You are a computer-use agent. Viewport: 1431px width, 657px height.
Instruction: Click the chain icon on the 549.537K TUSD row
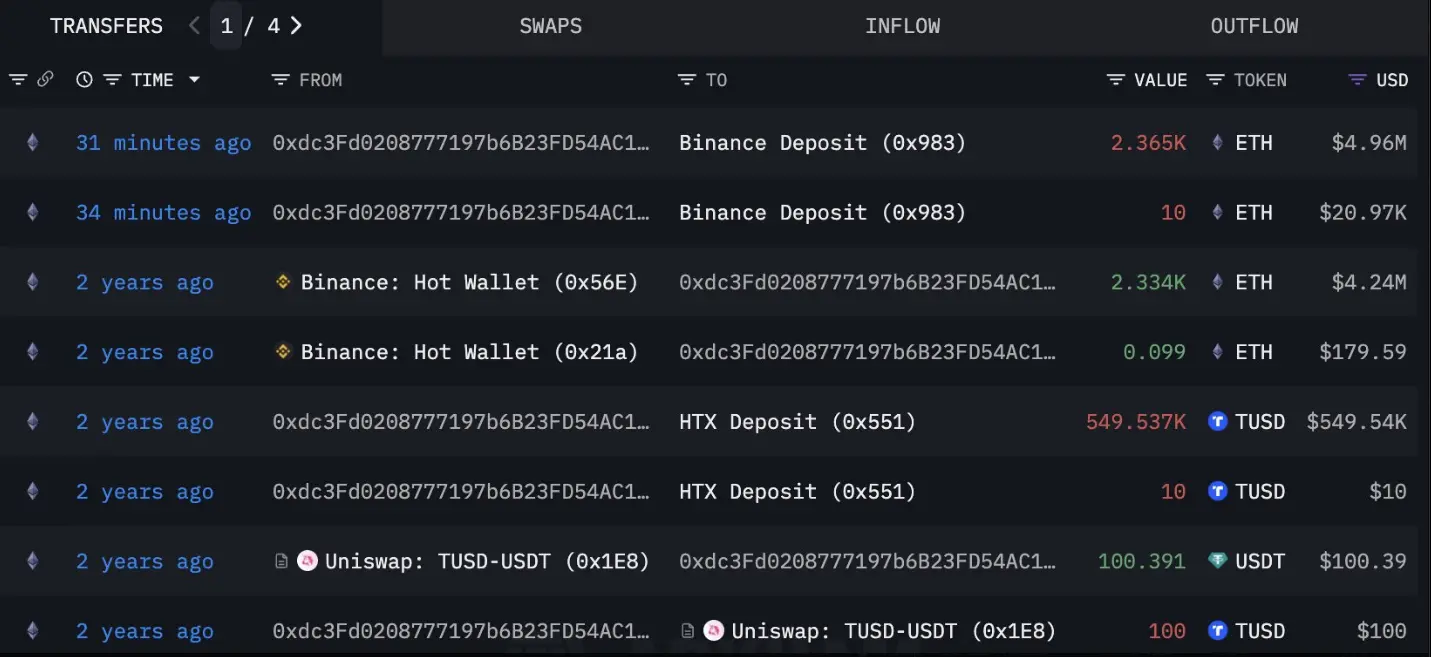tap(31, 422)
